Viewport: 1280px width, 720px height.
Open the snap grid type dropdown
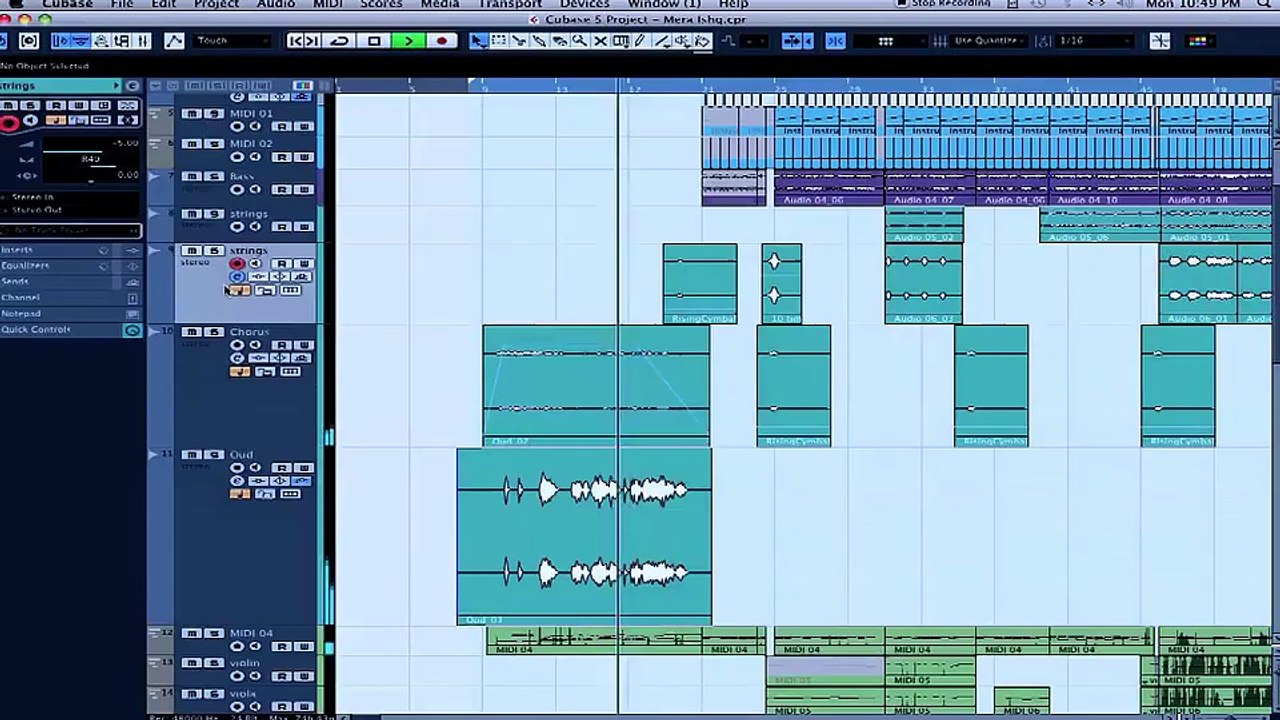pos(888,41)
